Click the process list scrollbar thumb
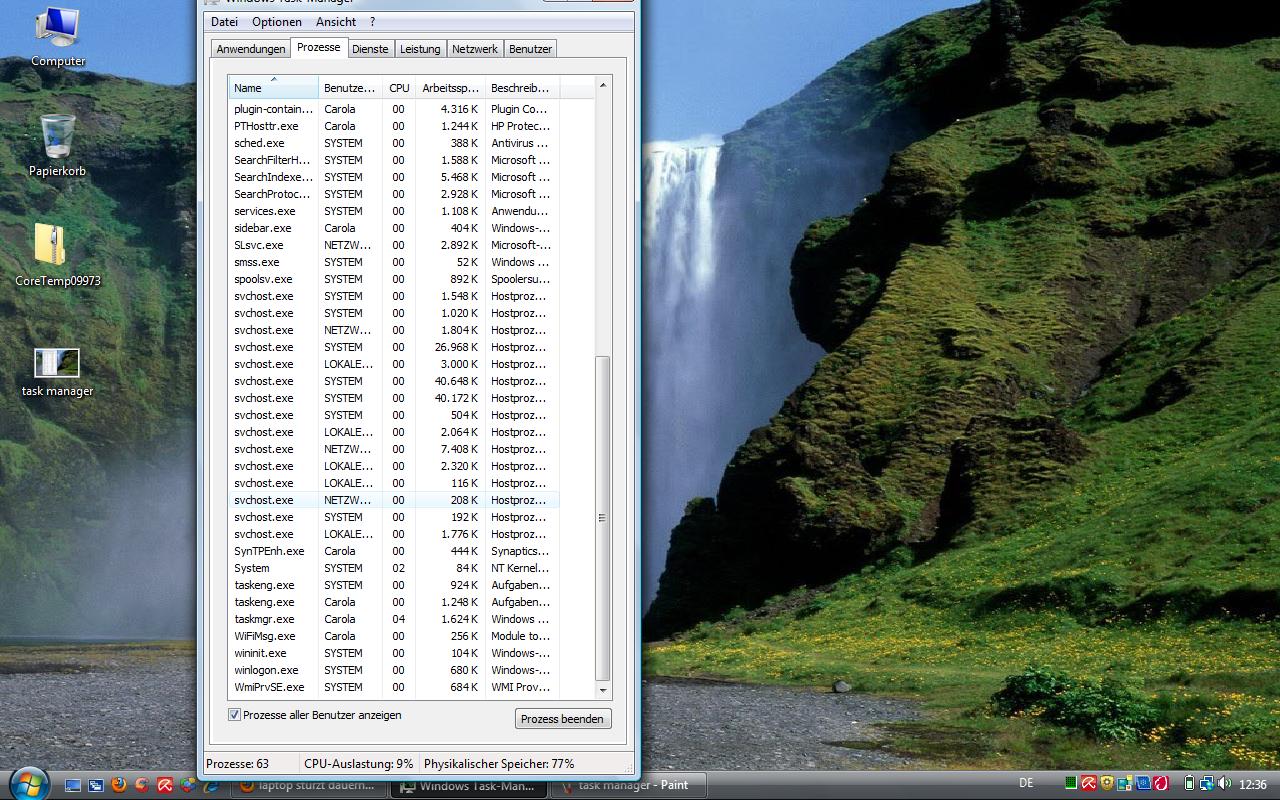 pos(602,518)
